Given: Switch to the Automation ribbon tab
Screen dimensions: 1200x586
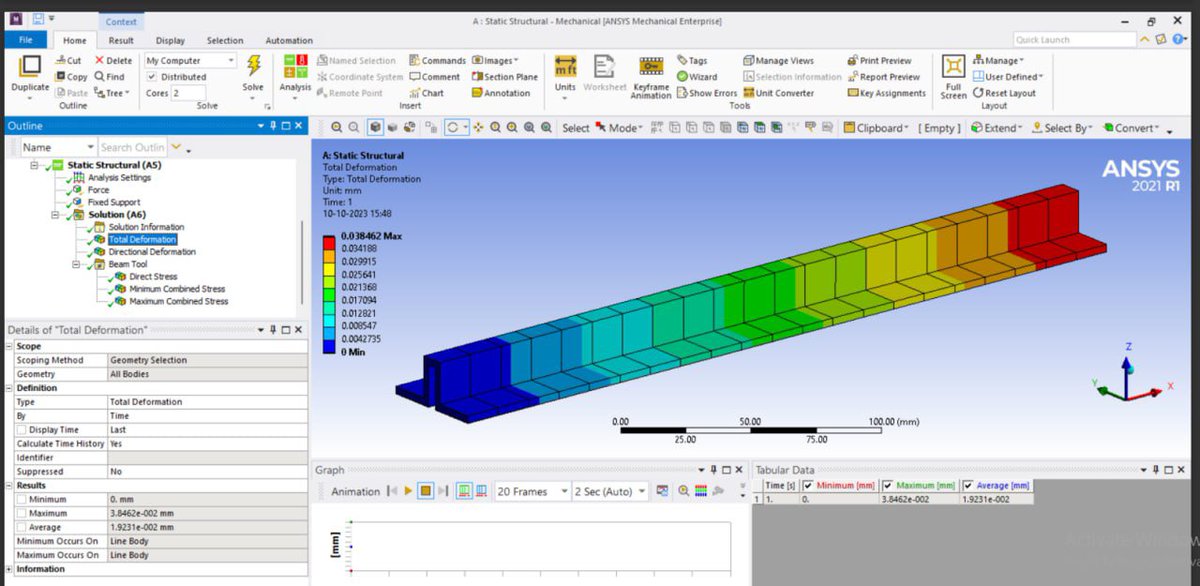Looking at the screenshot, I should click(x=289, y=41).
